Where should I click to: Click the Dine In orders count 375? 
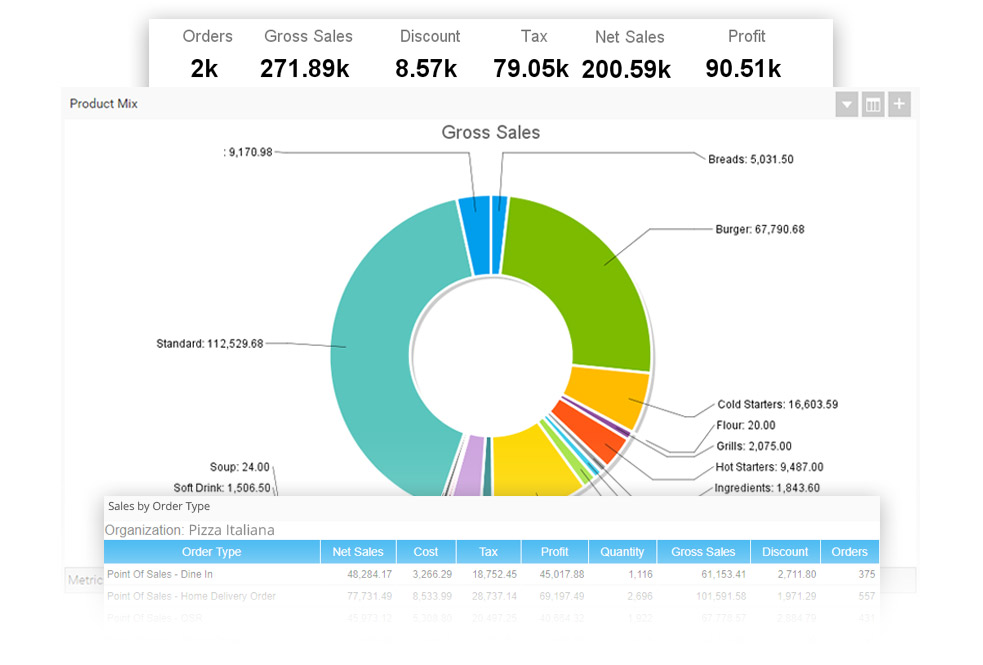click(867, 574)
